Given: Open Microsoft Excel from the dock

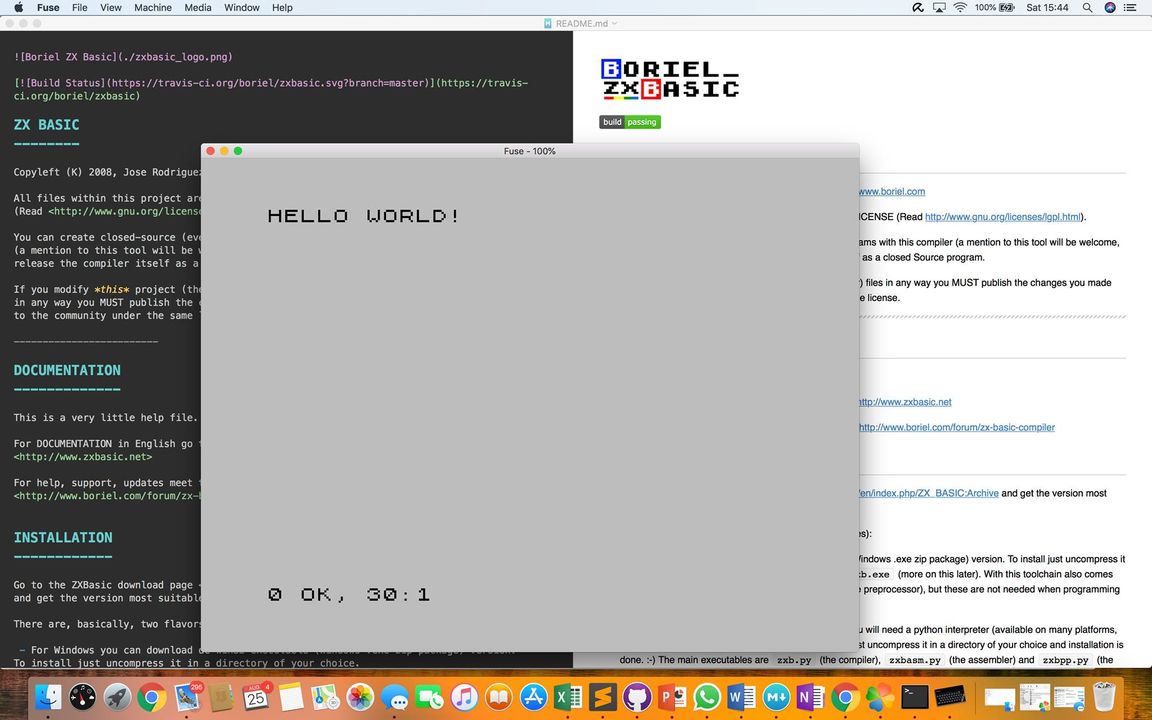Looking at the screenshot, I should (568, 697).
